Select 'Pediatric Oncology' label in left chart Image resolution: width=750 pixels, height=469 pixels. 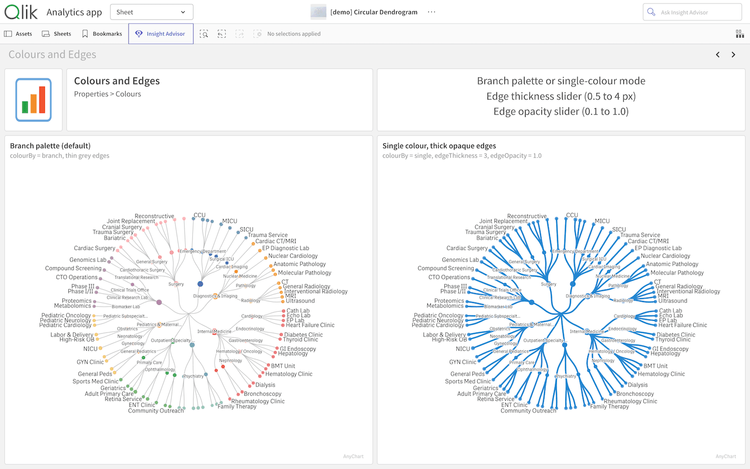(66, 315)
